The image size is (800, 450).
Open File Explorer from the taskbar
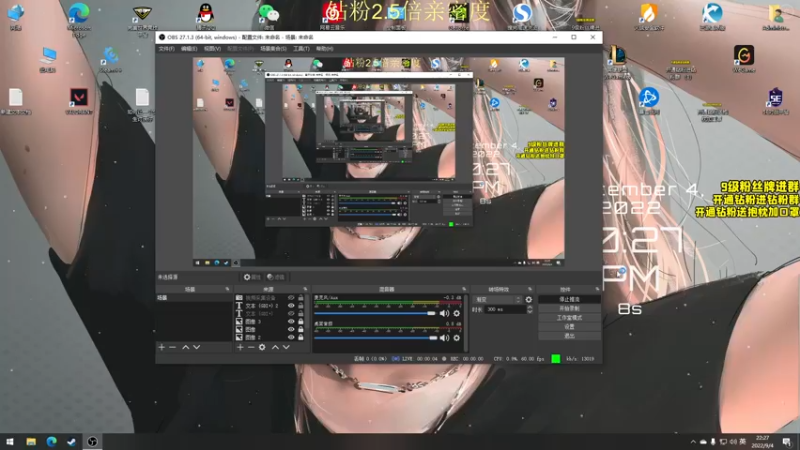(x=31, y=442)
